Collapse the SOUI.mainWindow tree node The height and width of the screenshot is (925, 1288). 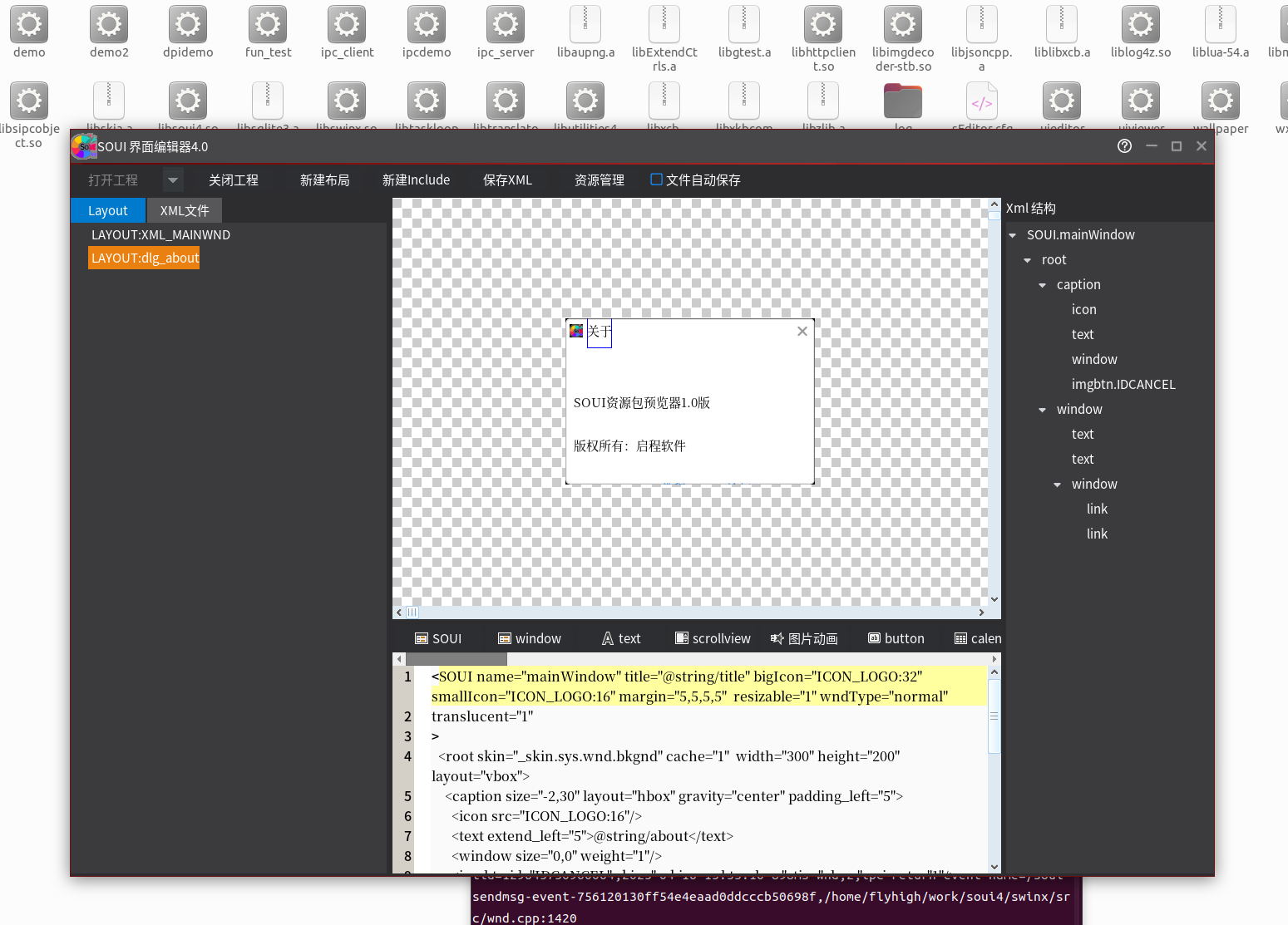pos(1013,235)
